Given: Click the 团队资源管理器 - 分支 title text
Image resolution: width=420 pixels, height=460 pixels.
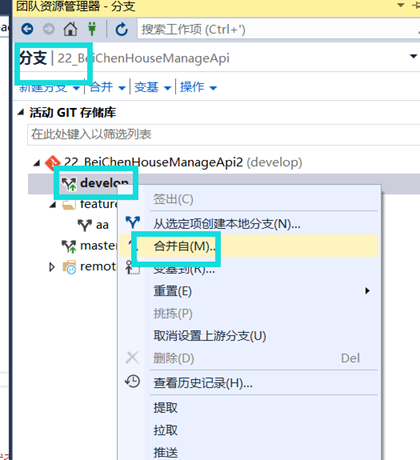Looking at the screenshot, I should click(76, 6).
